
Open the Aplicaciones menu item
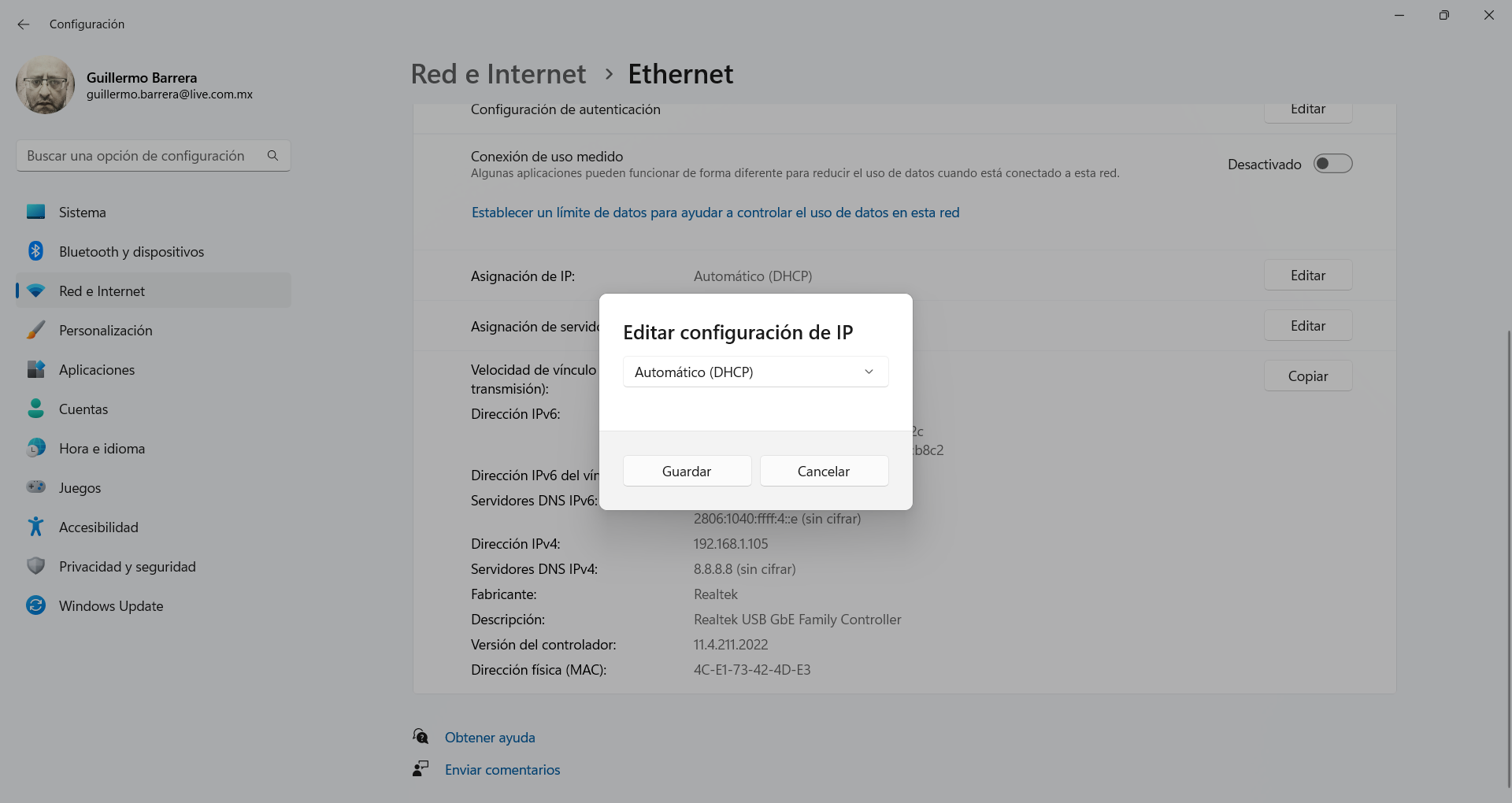(97, 370)
